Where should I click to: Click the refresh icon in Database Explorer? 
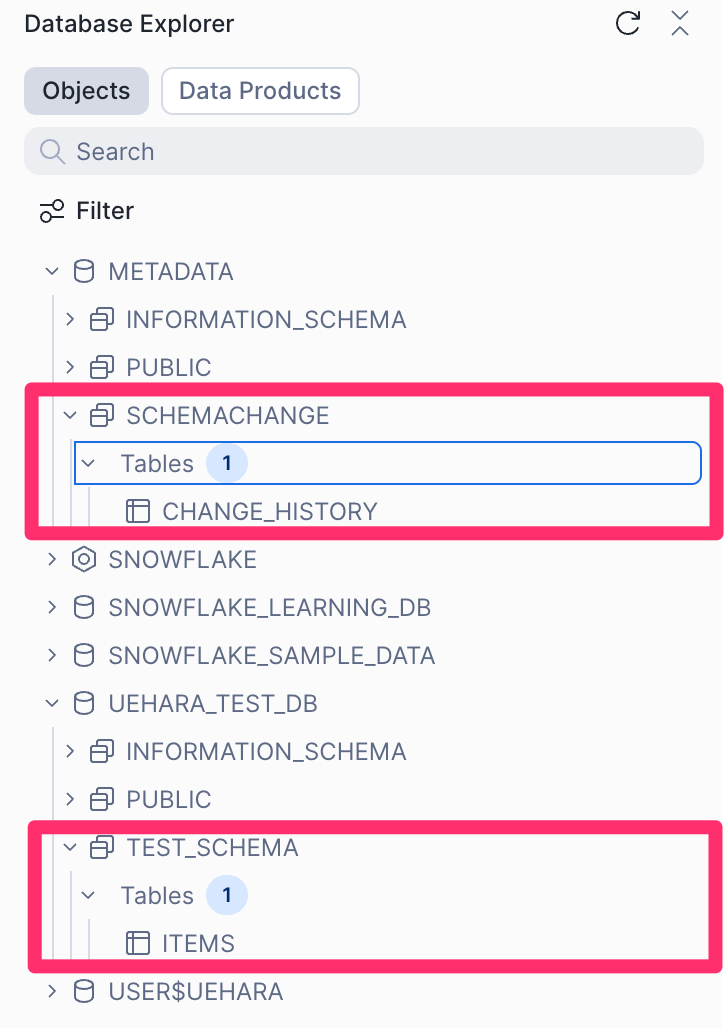pos(628,24)
